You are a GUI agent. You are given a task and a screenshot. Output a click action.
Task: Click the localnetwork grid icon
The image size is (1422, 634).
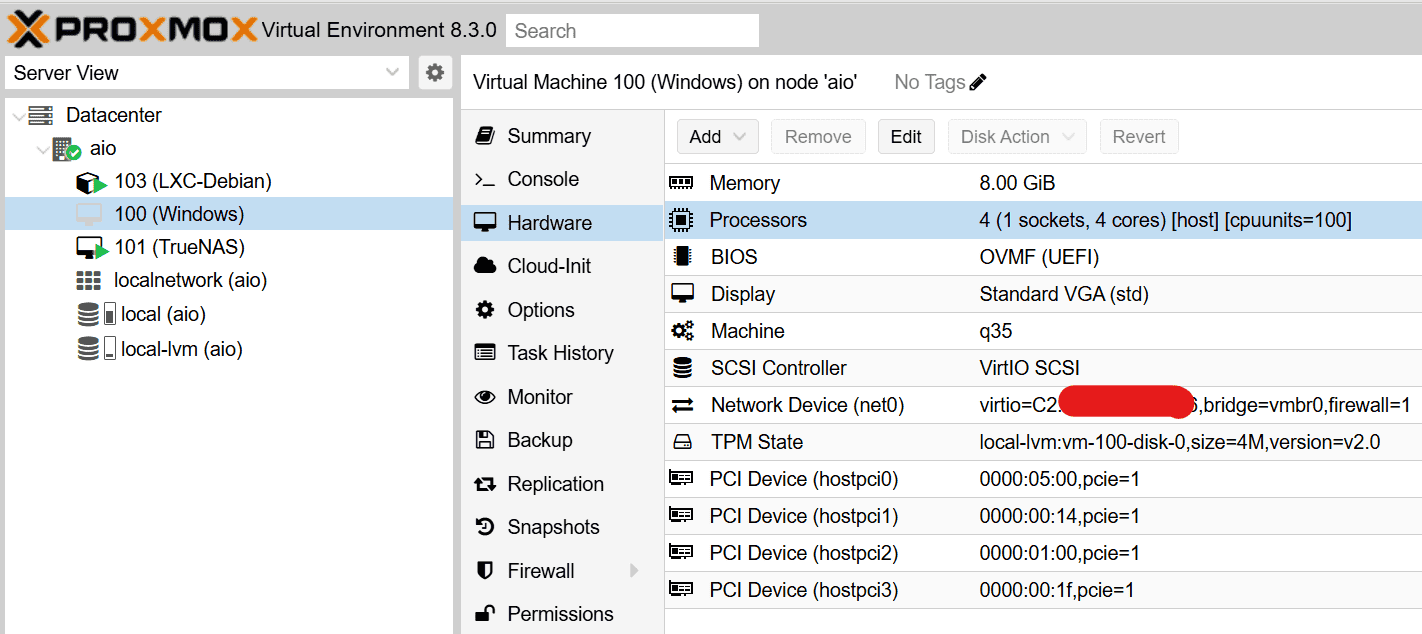click(89, 281)
